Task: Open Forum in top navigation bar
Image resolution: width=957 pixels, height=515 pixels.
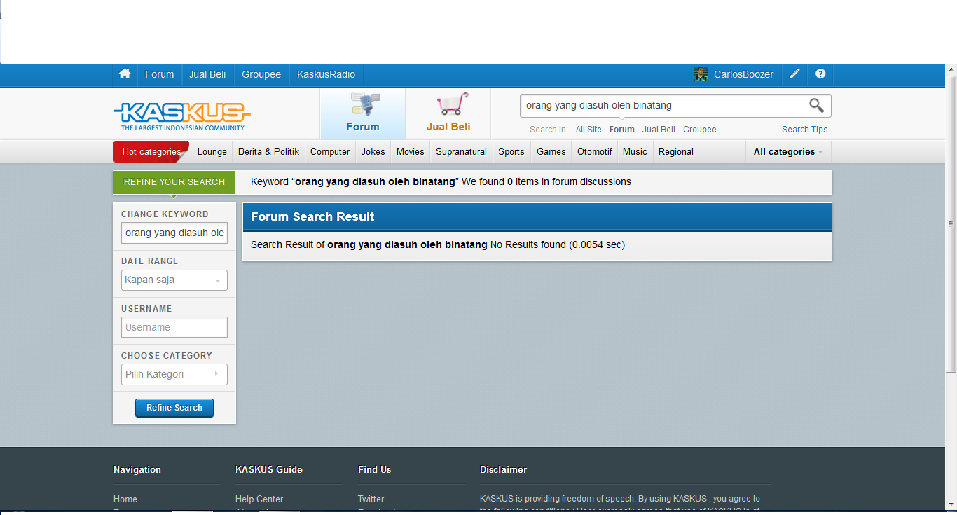Action: pos(159,74)
